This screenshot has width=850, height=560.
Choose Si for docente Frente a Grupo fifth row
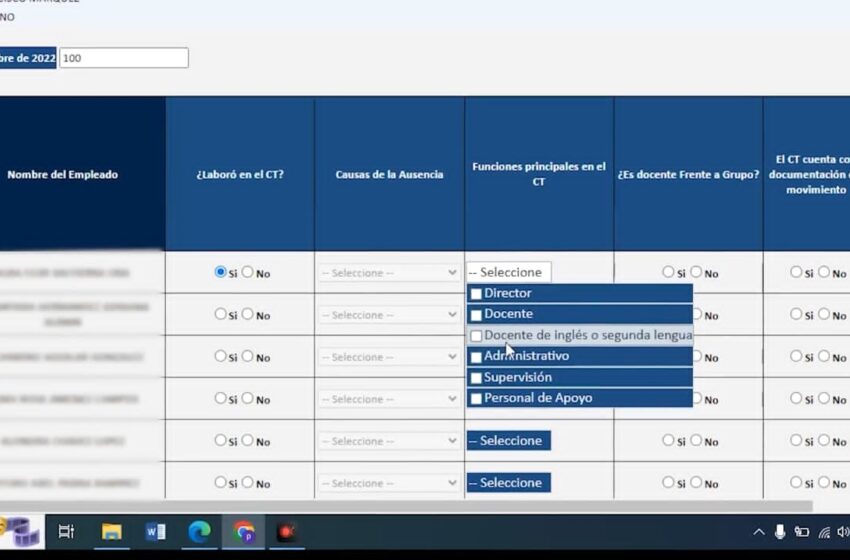pyautogui.click(x=668, y=440)
